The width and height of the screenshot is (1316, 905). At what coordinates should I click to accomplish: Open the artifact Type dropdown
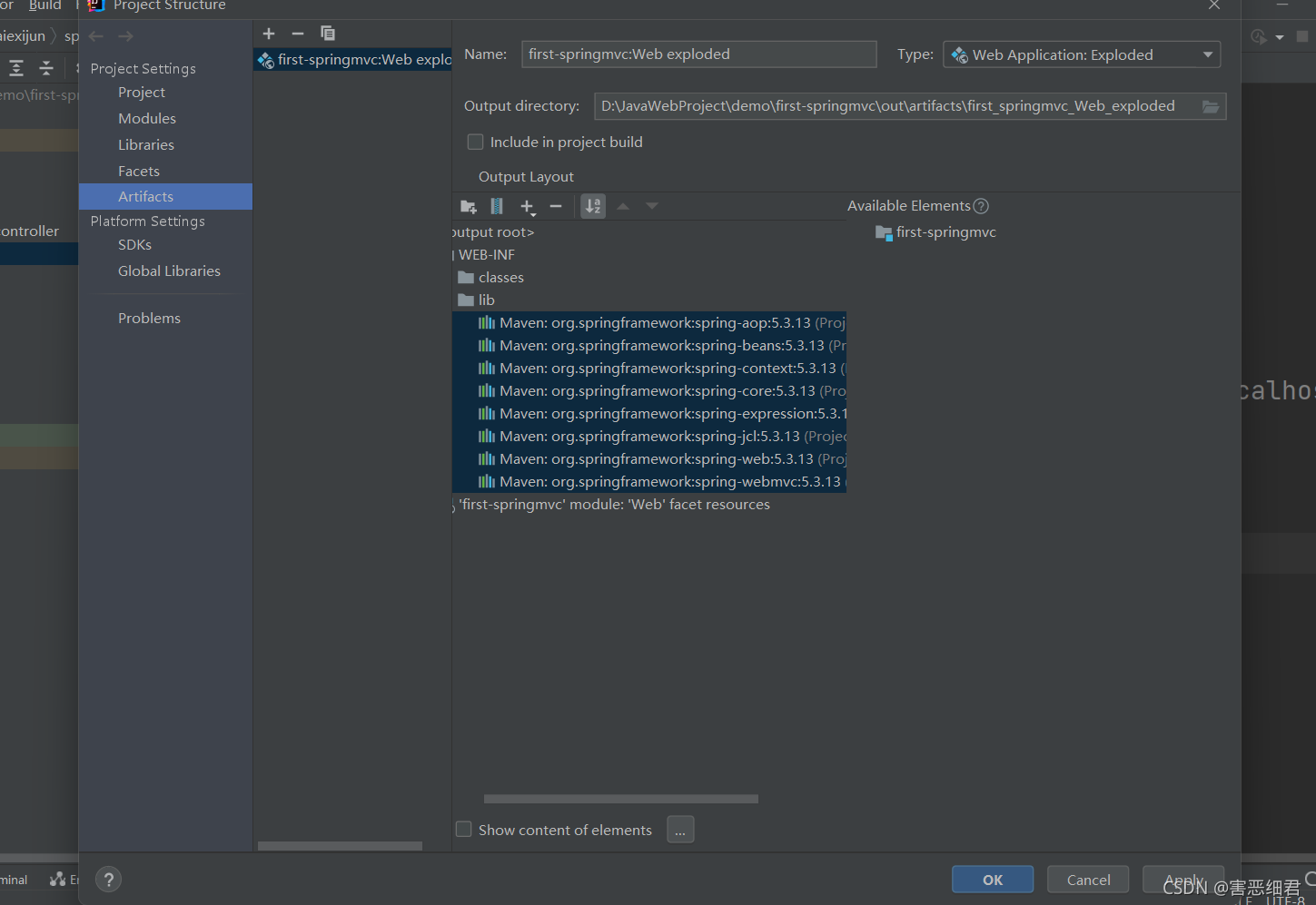click(1082, 54)
